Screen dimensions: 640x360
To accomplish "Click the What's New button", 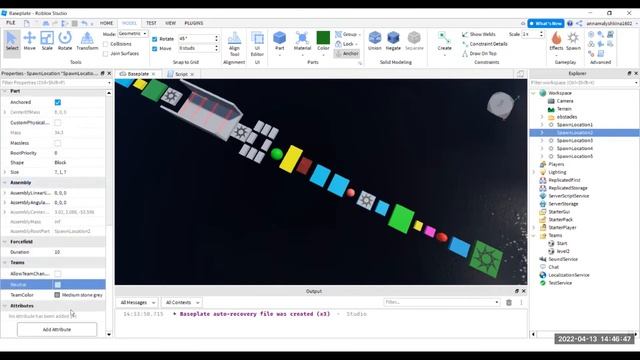I will click(546, 23).
